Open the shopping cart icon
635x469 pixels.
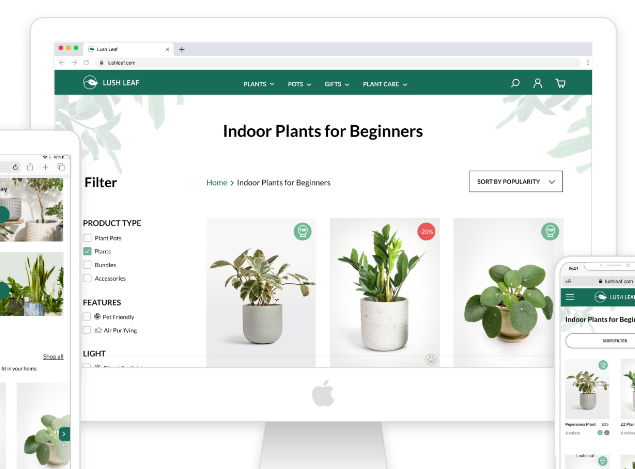(x=560, y=84)
